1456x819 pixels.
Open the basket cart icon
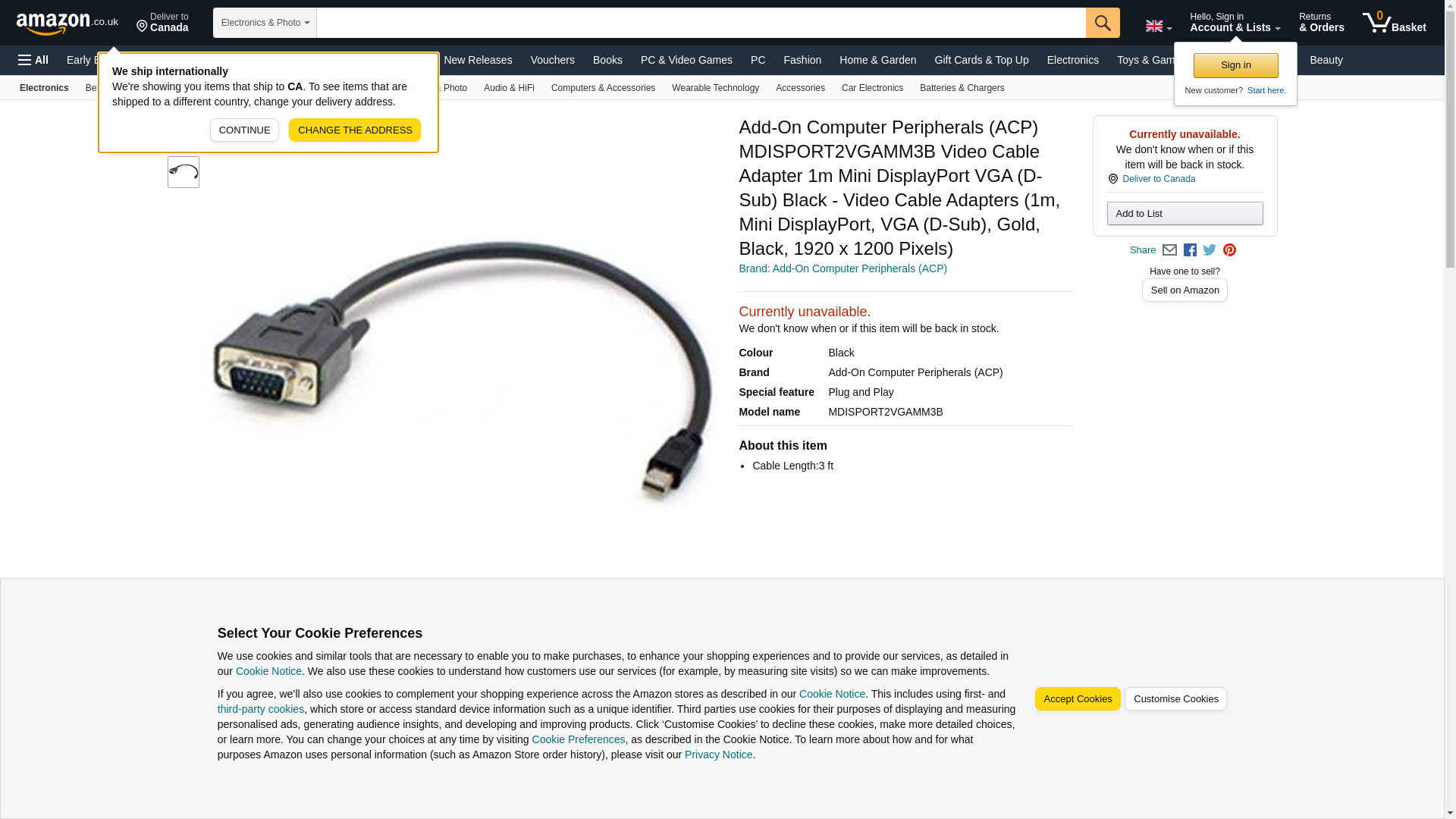[1394, 22]
